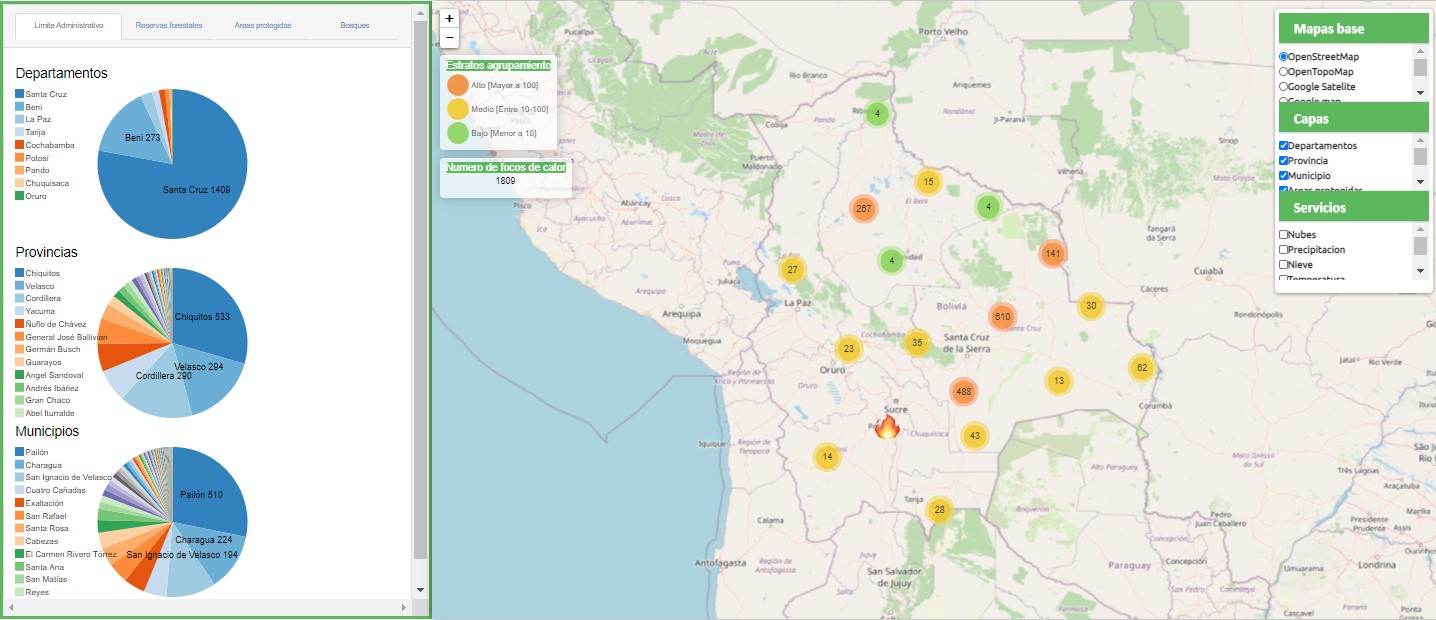Click the Santa Cruz legend color swatch
The height and width of the screenshot is (620, 1436).
pos(19,94)
